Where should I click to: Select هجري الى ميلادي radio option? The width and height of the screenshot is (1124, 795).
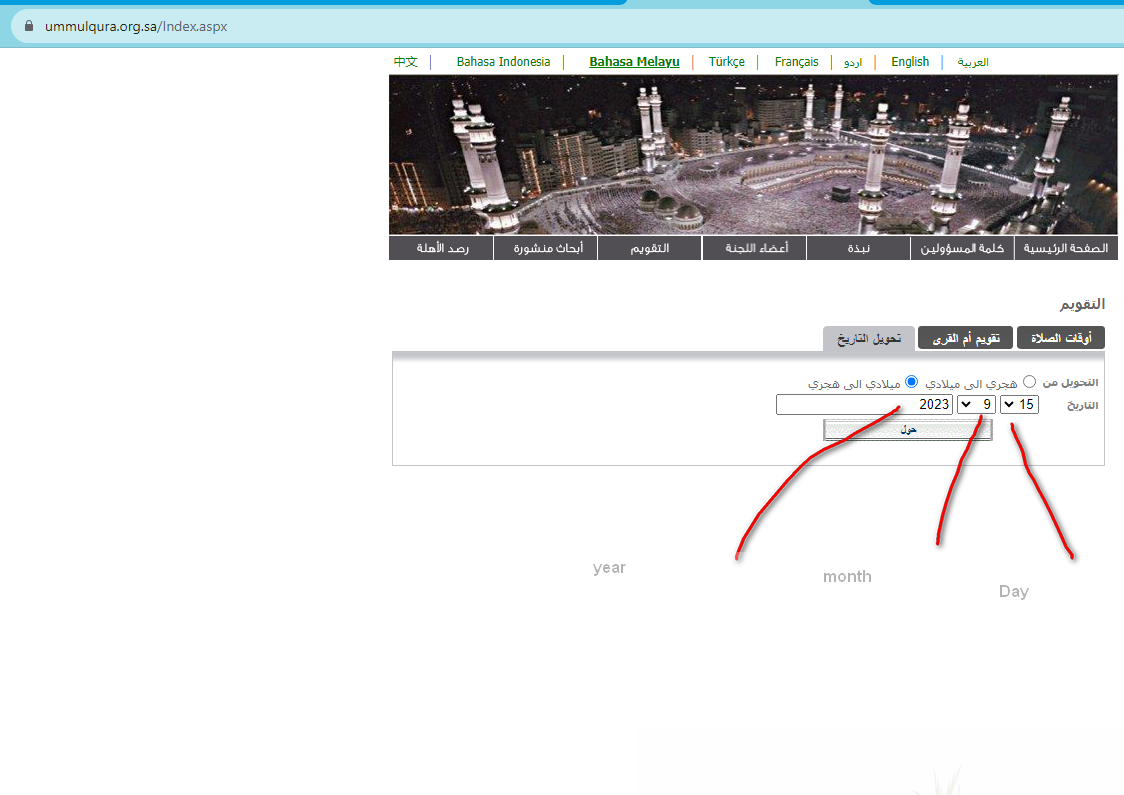click(x=1029, y=381)
